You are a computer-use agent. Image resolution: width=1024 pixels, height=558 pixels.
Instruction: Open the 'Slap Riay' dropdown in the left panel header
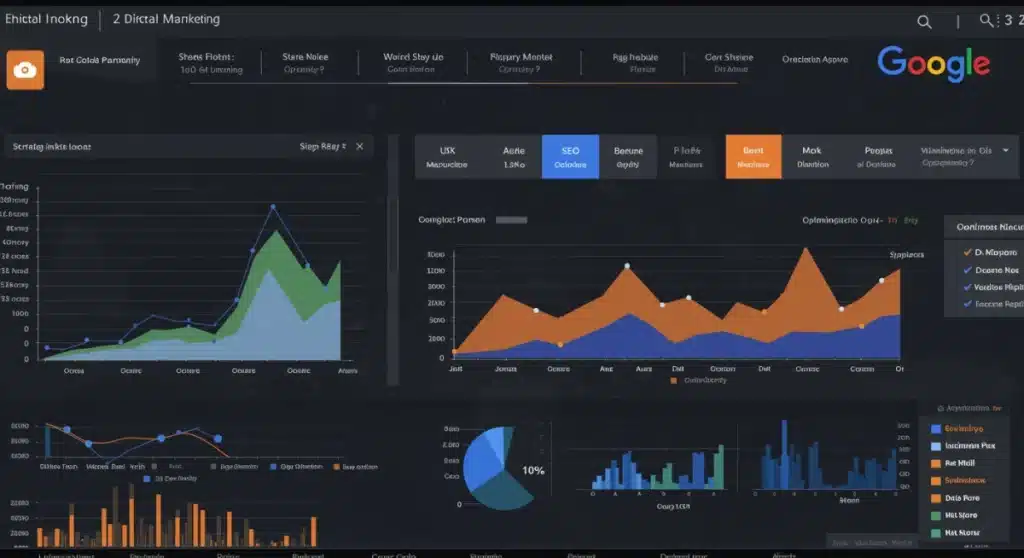click(323, 146)
